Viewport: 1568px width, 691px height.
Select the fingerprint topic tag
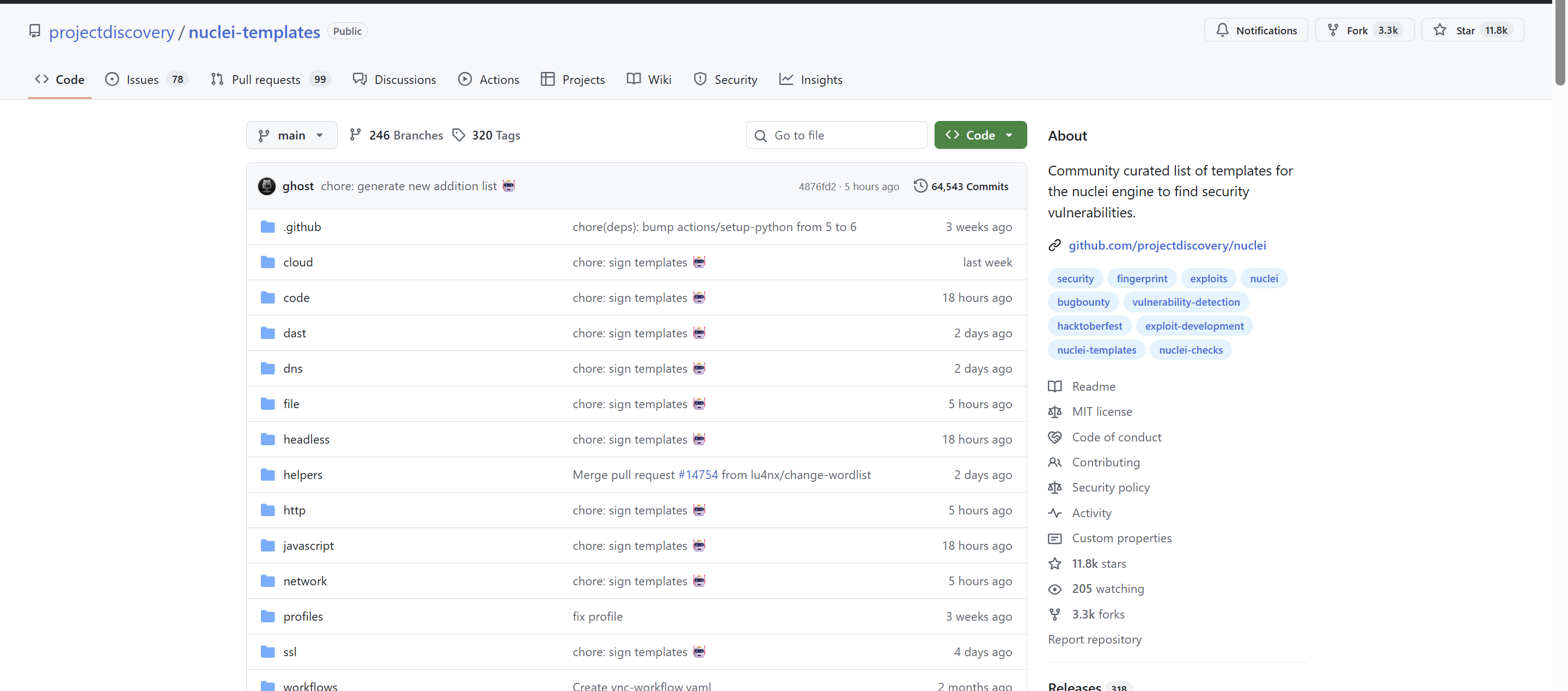tap(1142, 279)
